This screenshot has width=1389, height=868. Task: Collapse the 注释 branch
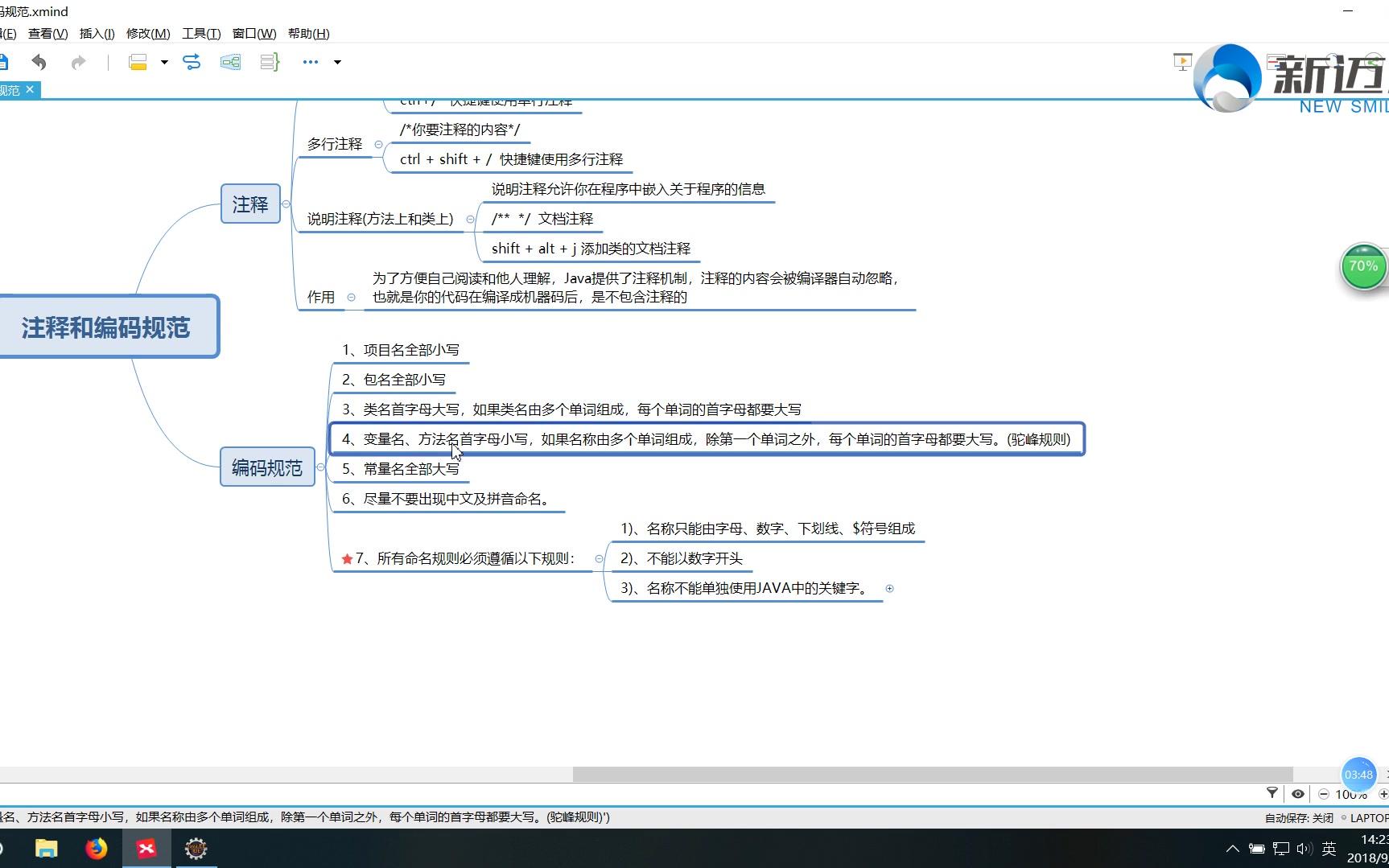point(286,204)
